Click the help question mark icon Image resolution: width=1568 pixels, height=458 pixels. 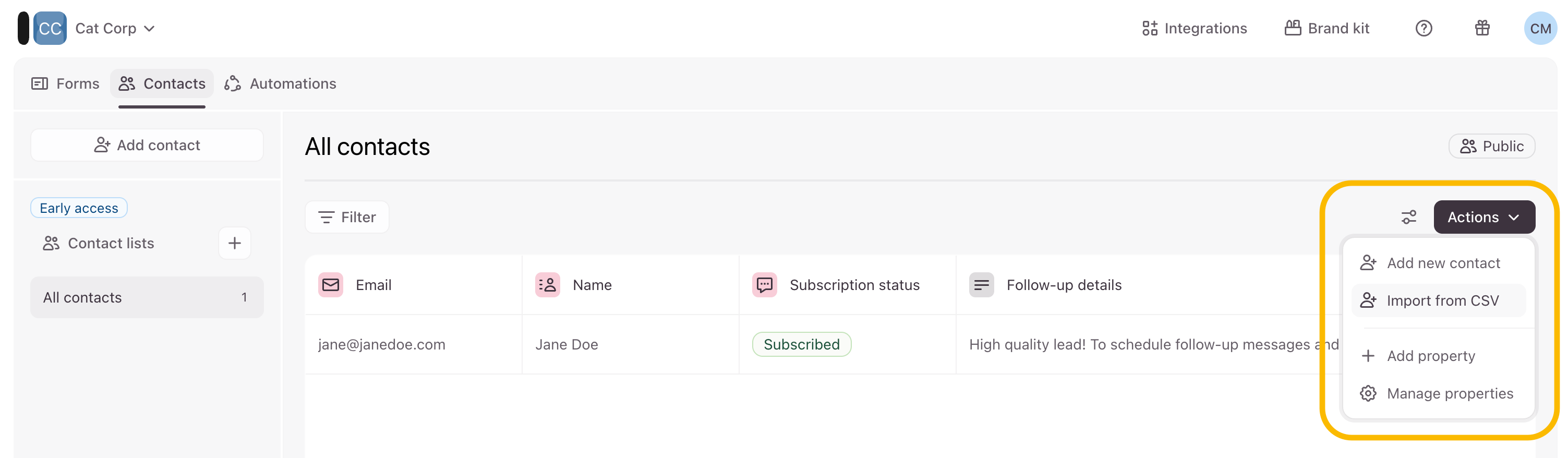tap(1423, 29)
